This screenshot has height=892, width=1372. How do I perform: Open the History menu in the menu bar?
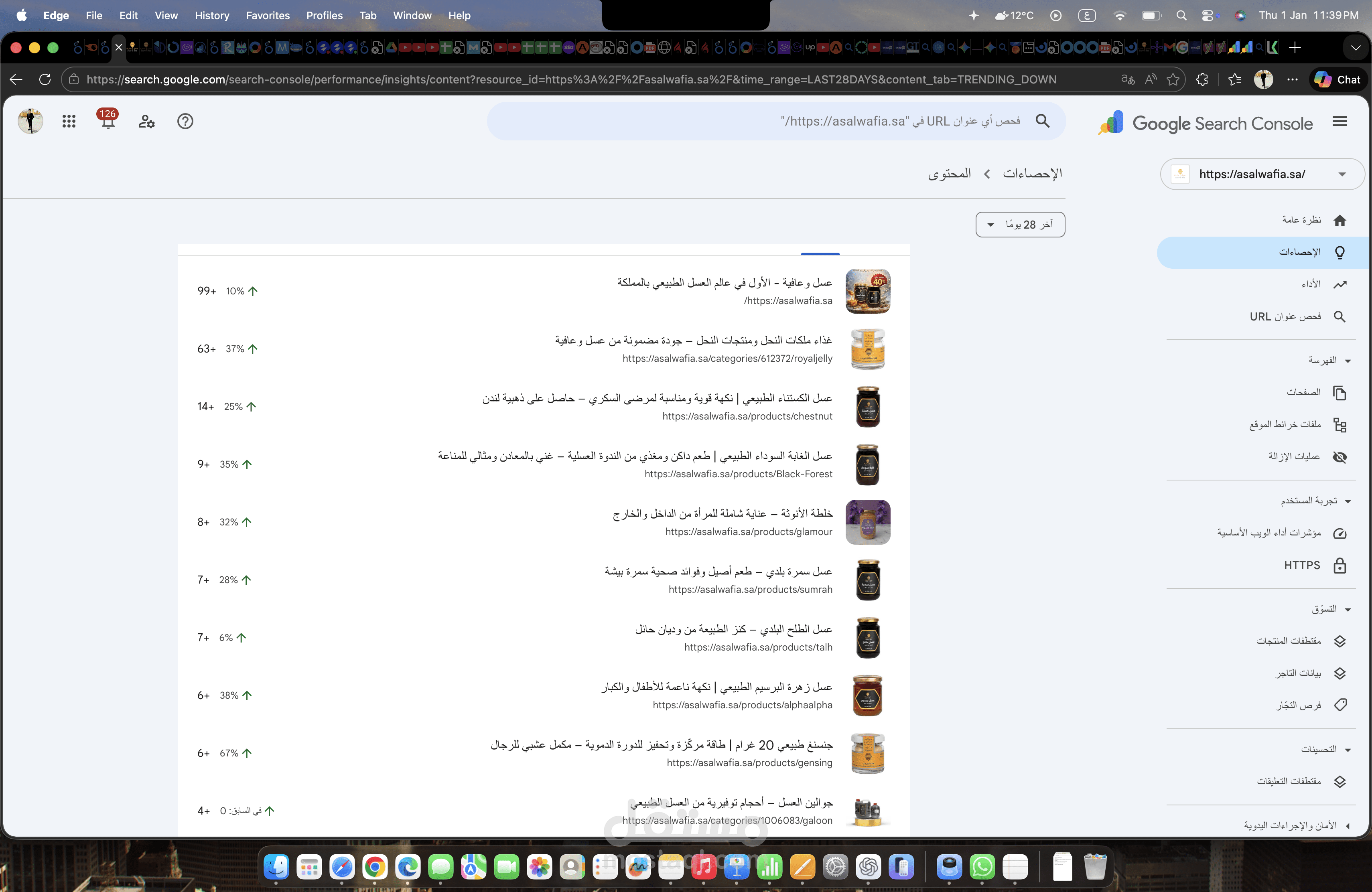(211, 16)
